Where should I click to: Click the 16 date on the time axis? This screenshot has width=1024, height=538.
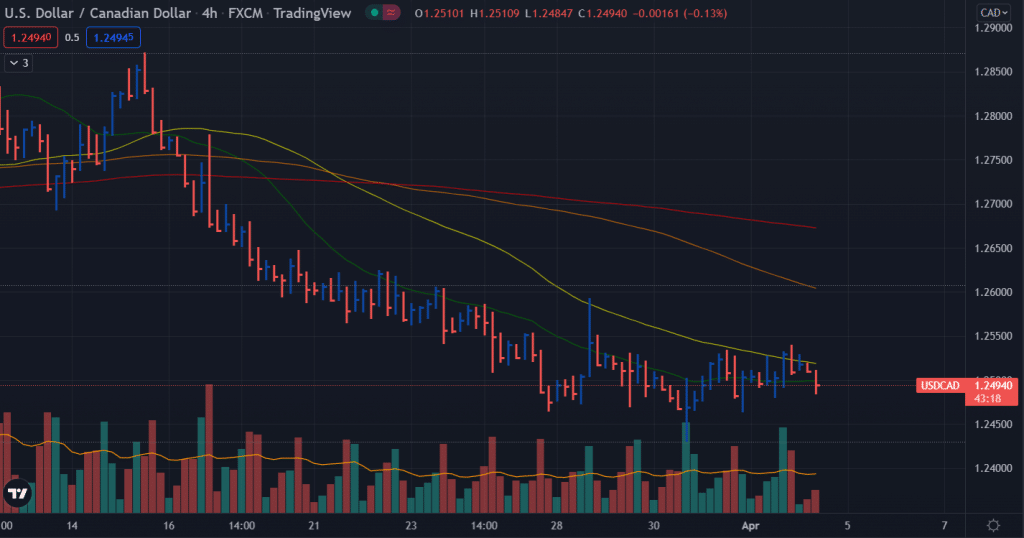(x=168, y=526)
